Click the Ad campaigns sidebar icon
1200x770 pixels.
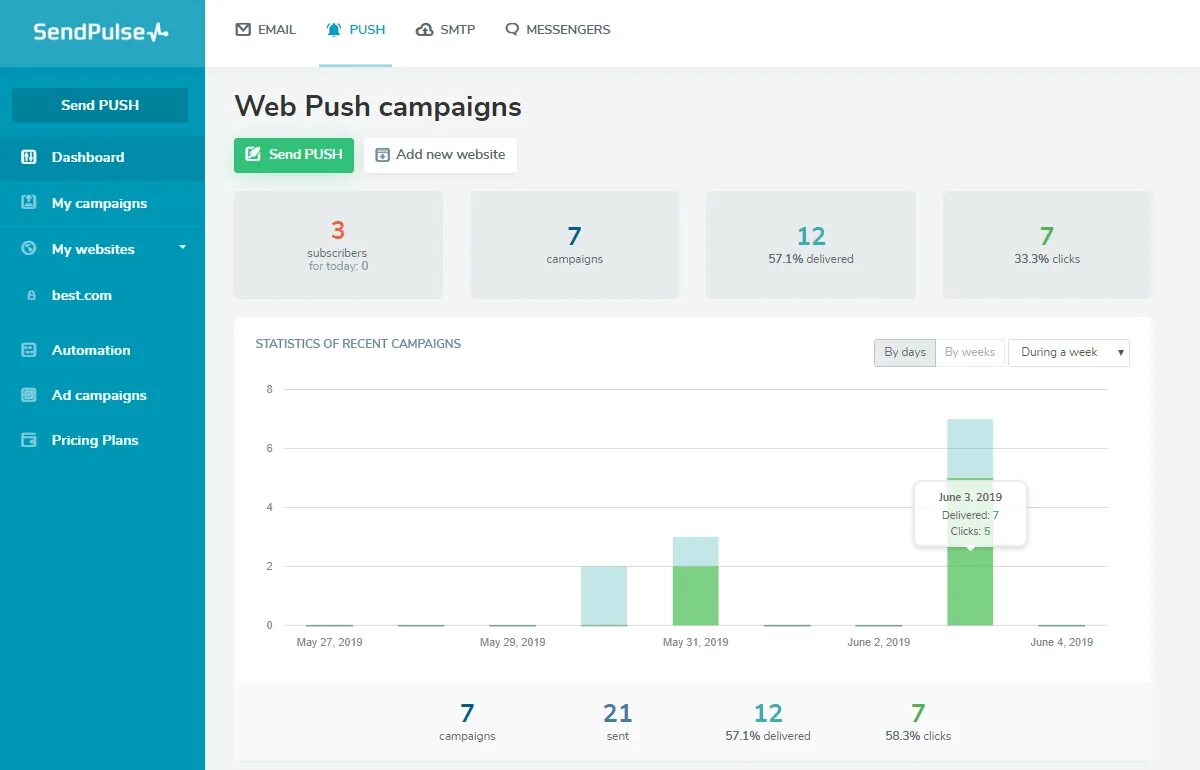pos(29,395)
